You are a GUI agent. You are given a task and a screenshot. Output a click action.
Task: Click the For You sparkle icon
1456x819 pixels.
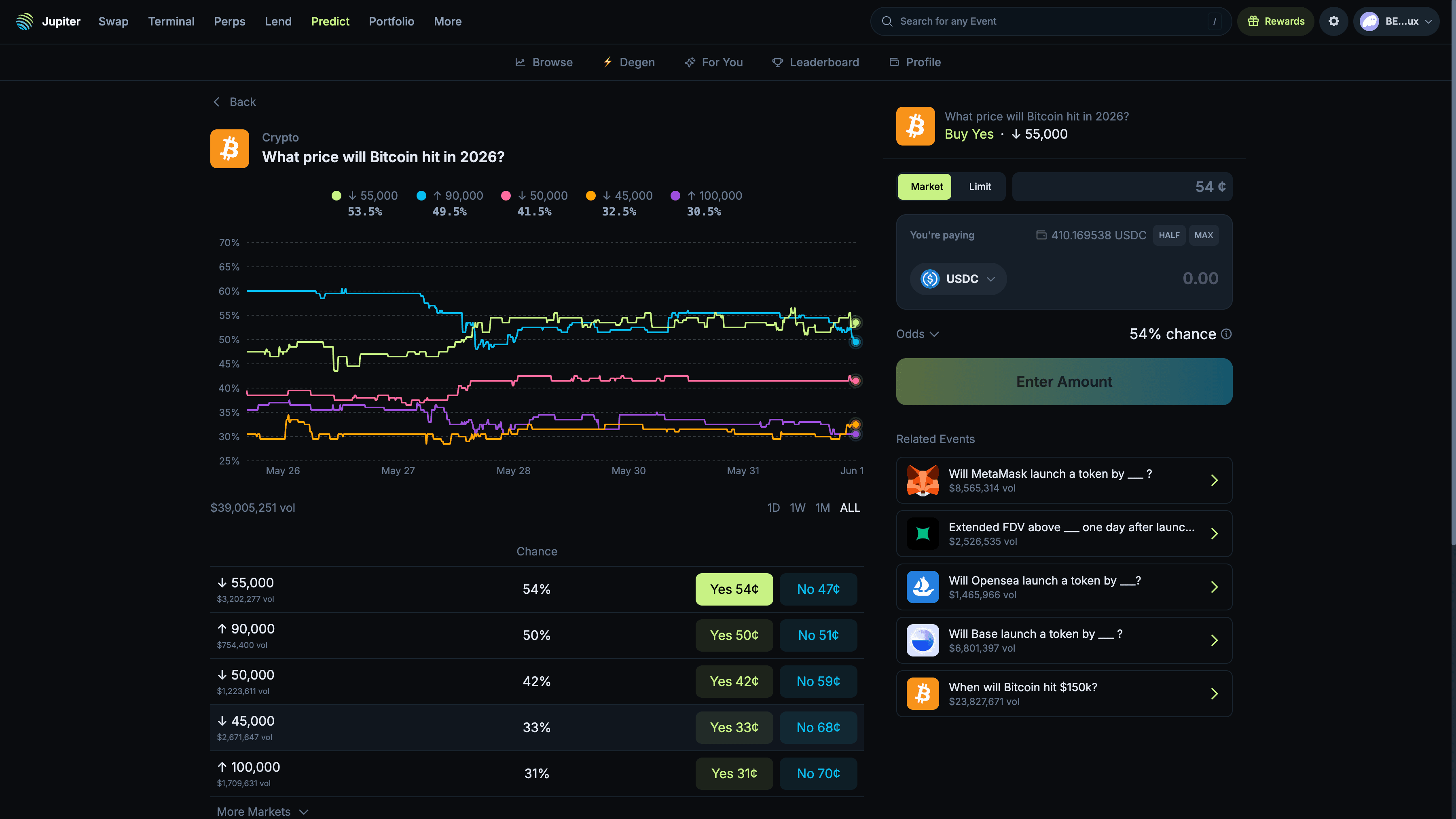tap(690, 62)
